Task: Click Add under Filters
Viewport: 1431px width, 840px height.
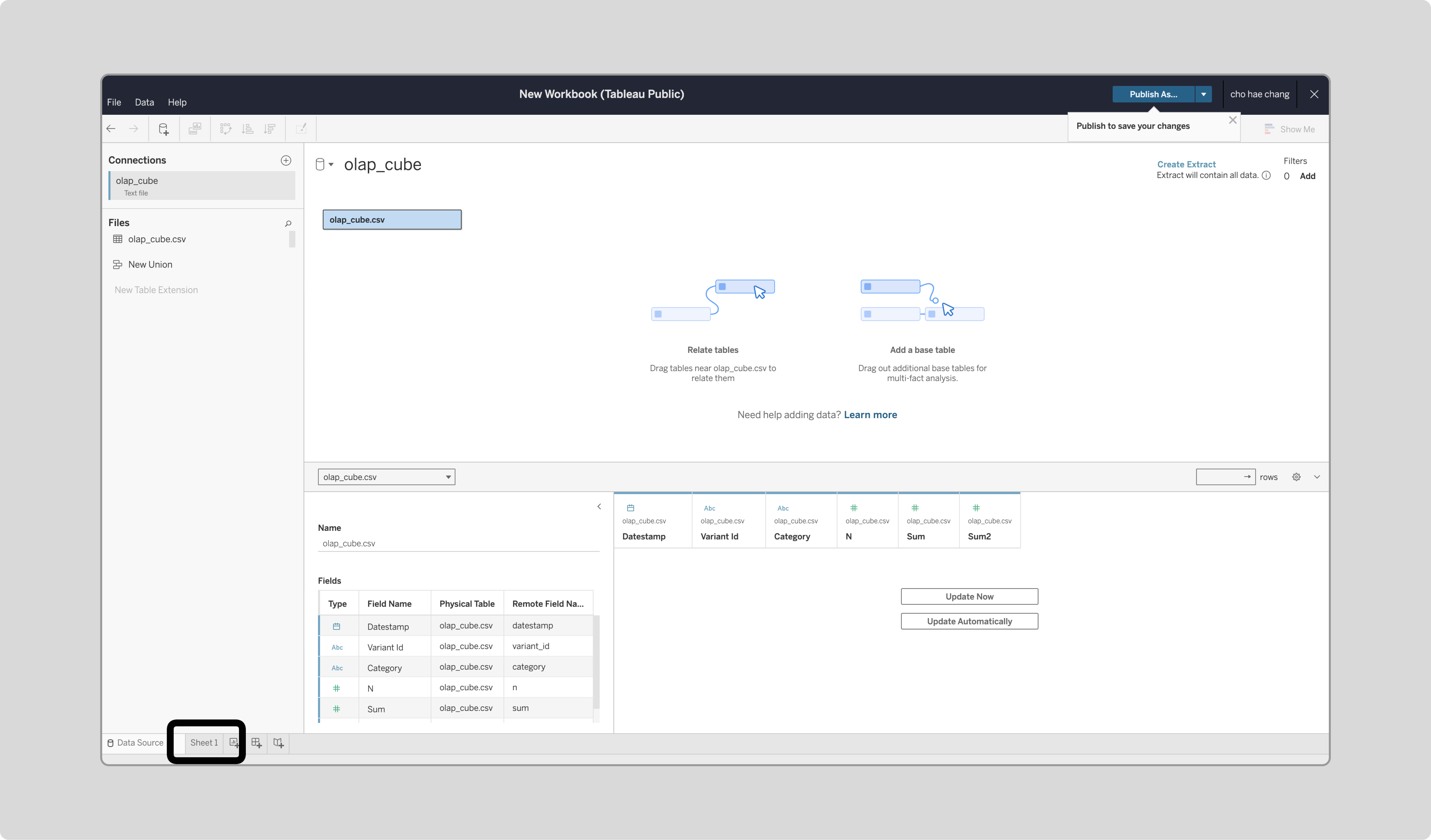Action: click(1307, 176)
